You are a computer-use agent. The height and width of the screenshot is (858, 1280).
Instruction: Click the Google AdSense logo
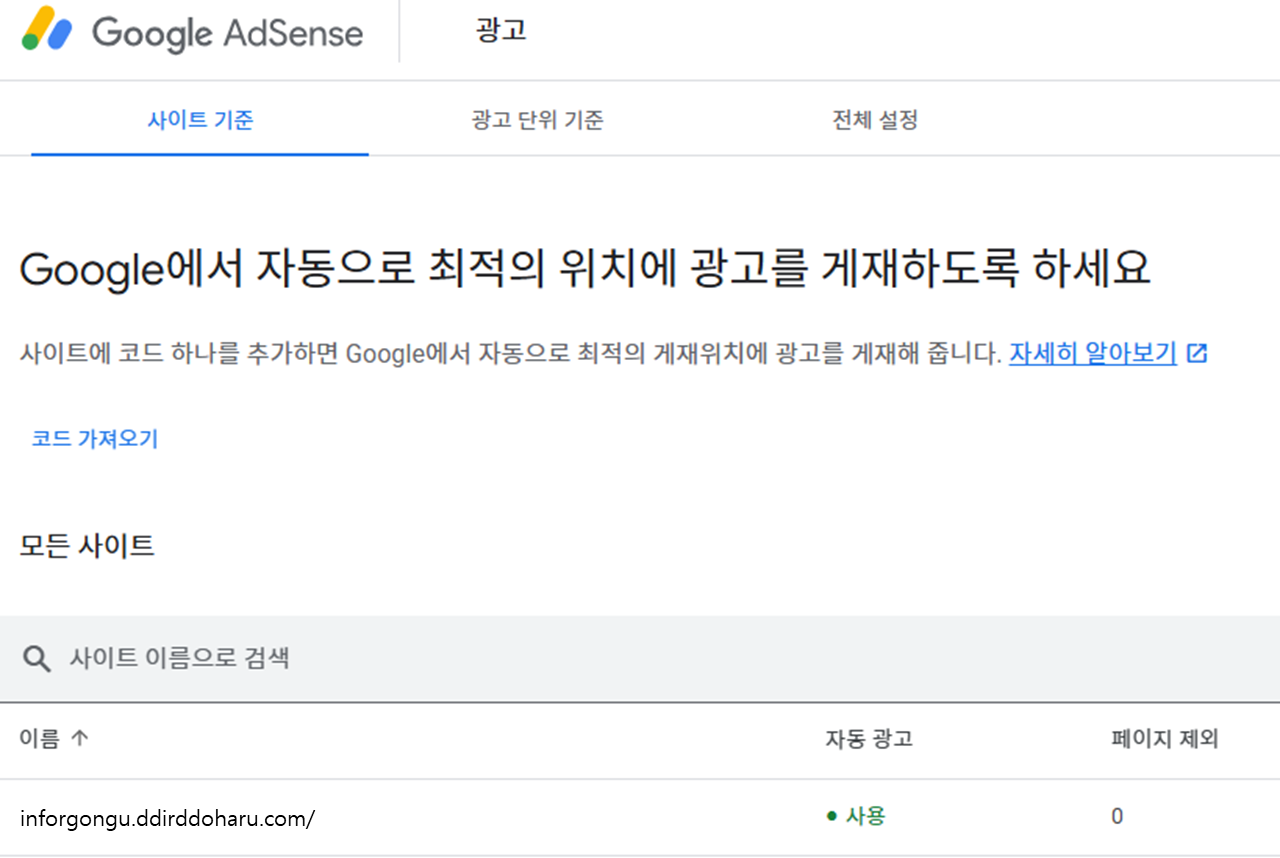pyautogui.click(x=190, y=33)
